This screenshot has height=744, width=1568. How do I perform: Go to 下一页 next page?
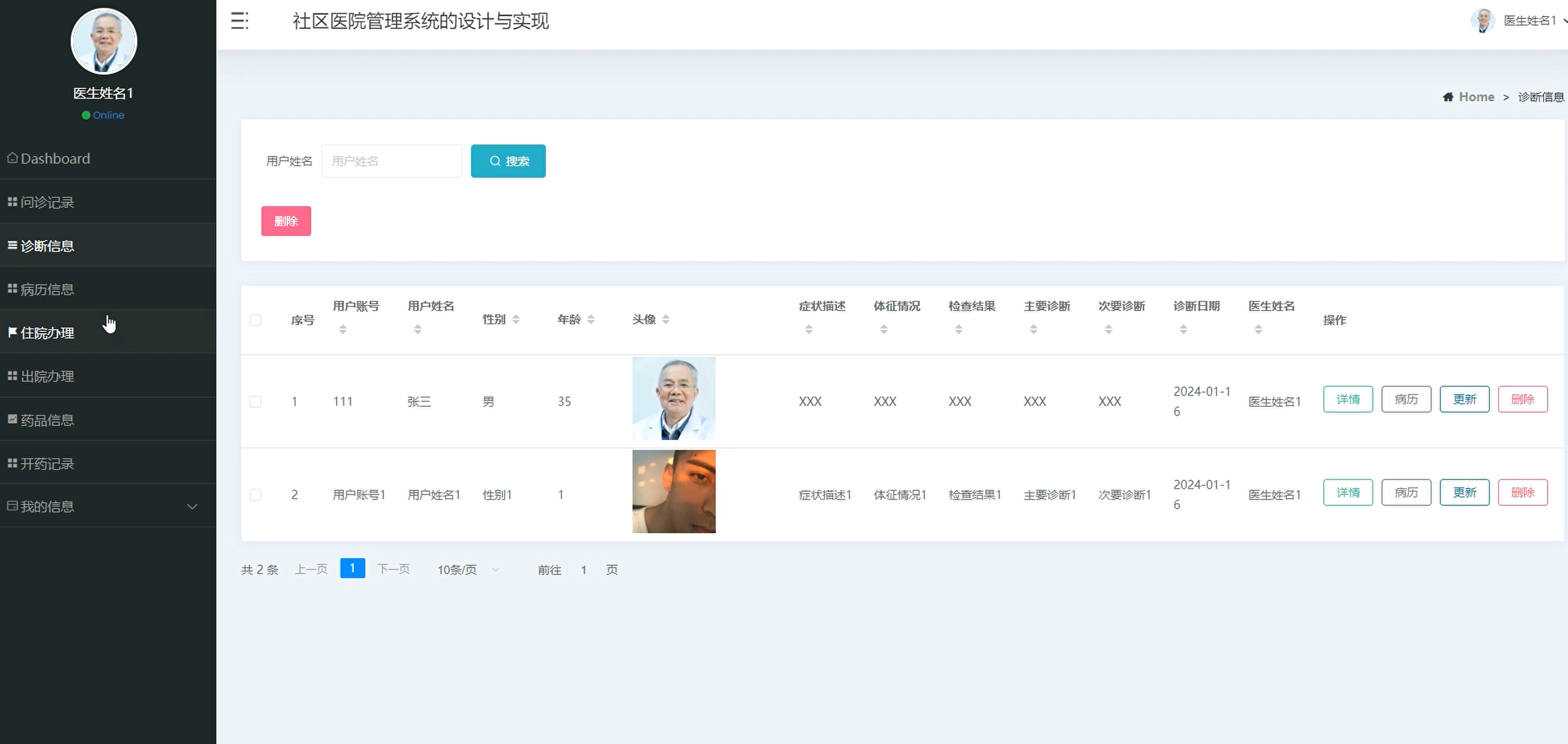pos(394,569)
